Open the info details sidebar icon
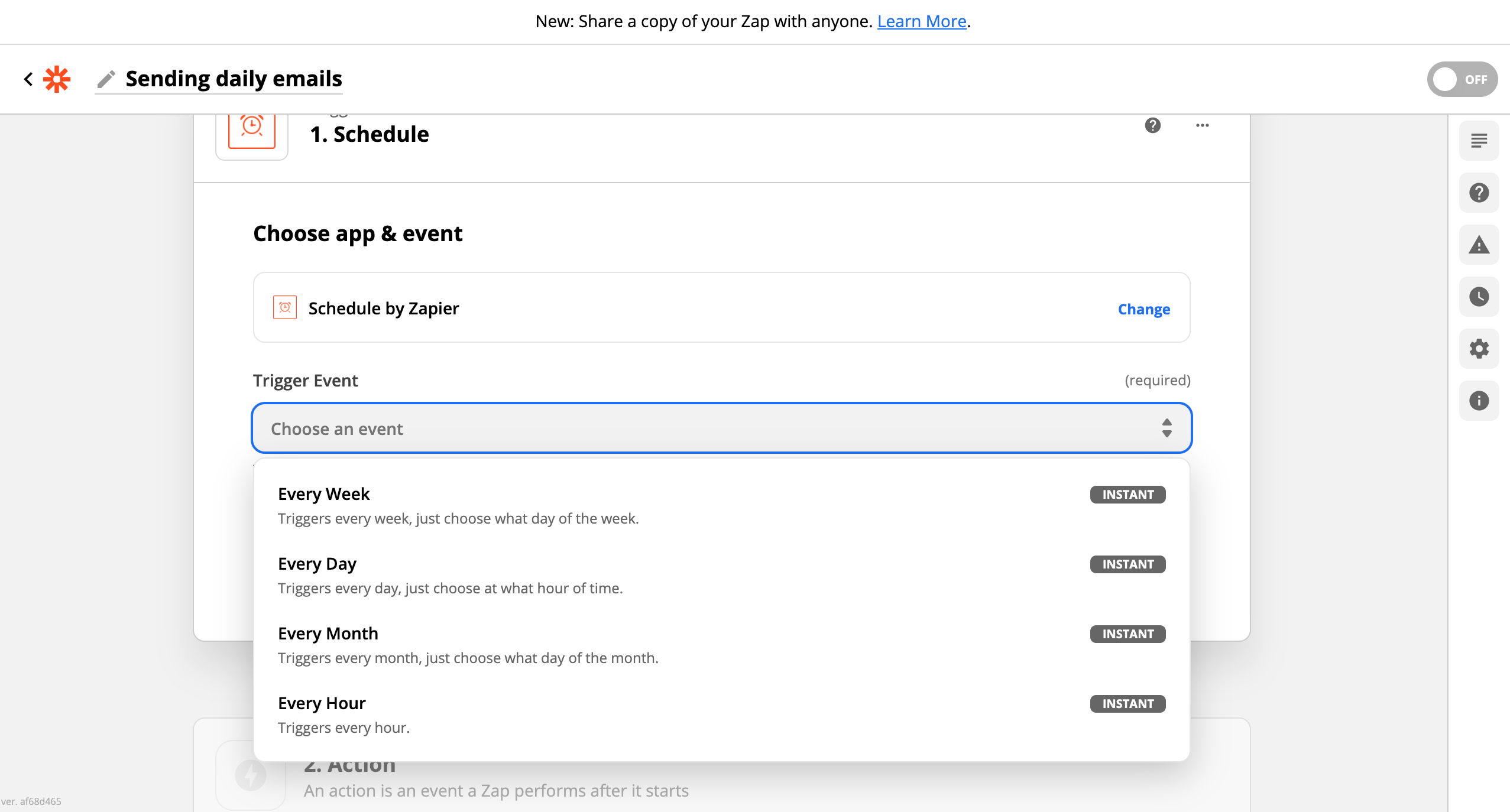The image size is (1510, 812). (1479, 401)
